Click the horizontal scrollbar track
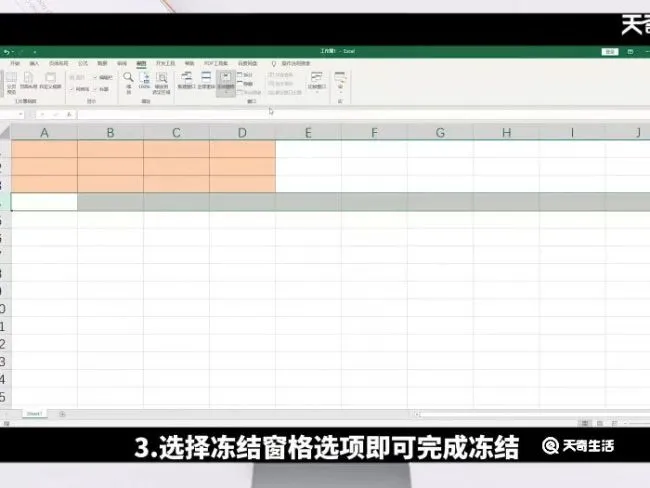 [x=535, y=414]
